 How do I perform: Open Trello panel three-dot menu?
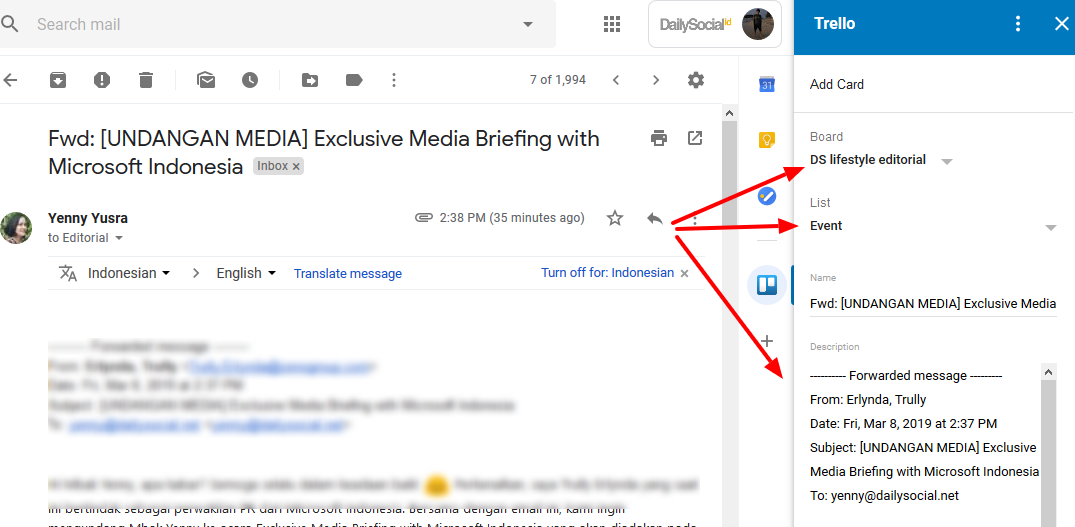[1018, 24]
